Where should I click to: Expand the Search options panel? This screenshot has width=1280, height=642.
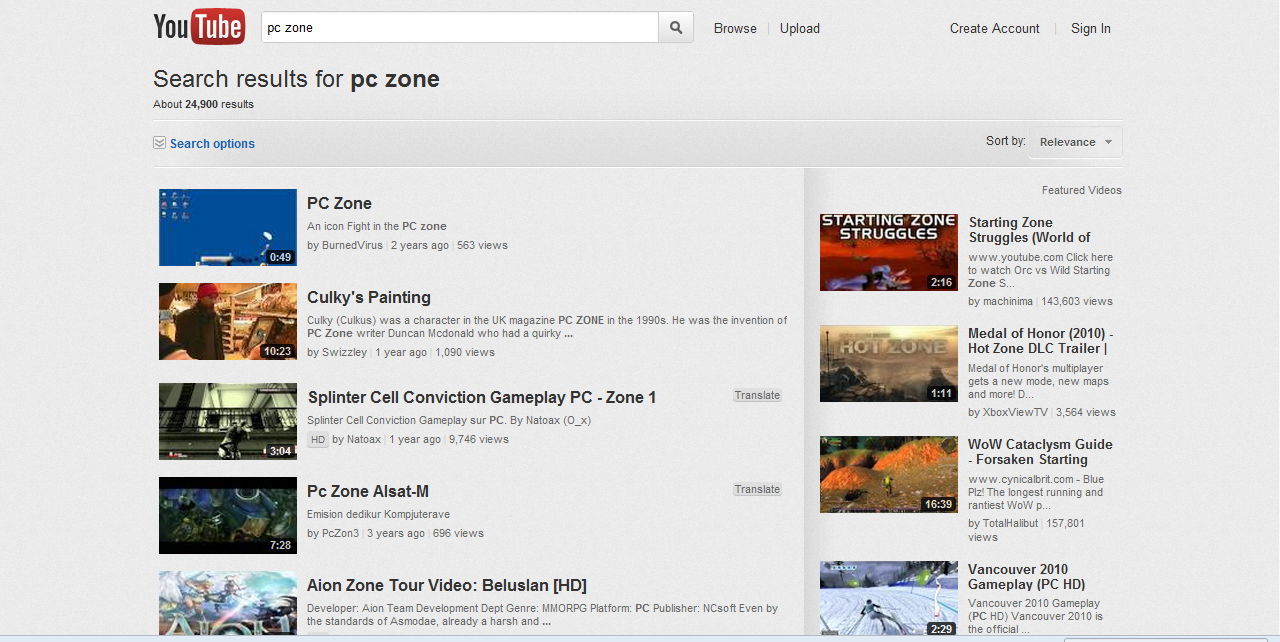click(211, 143)
